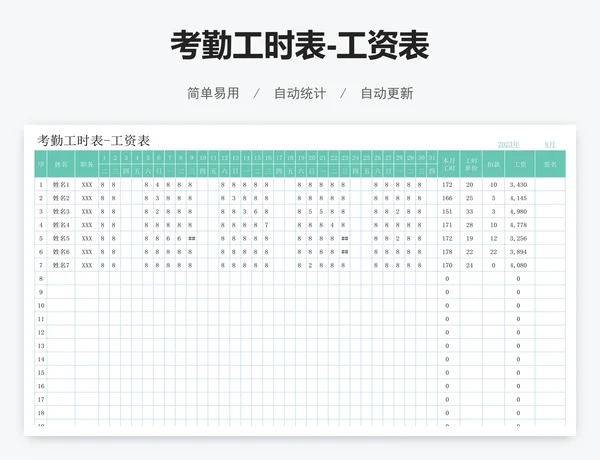The width and height of the screenshot is (600, 460).
Task: Select the 工资 column header
Action: click(x=520, y=164)
